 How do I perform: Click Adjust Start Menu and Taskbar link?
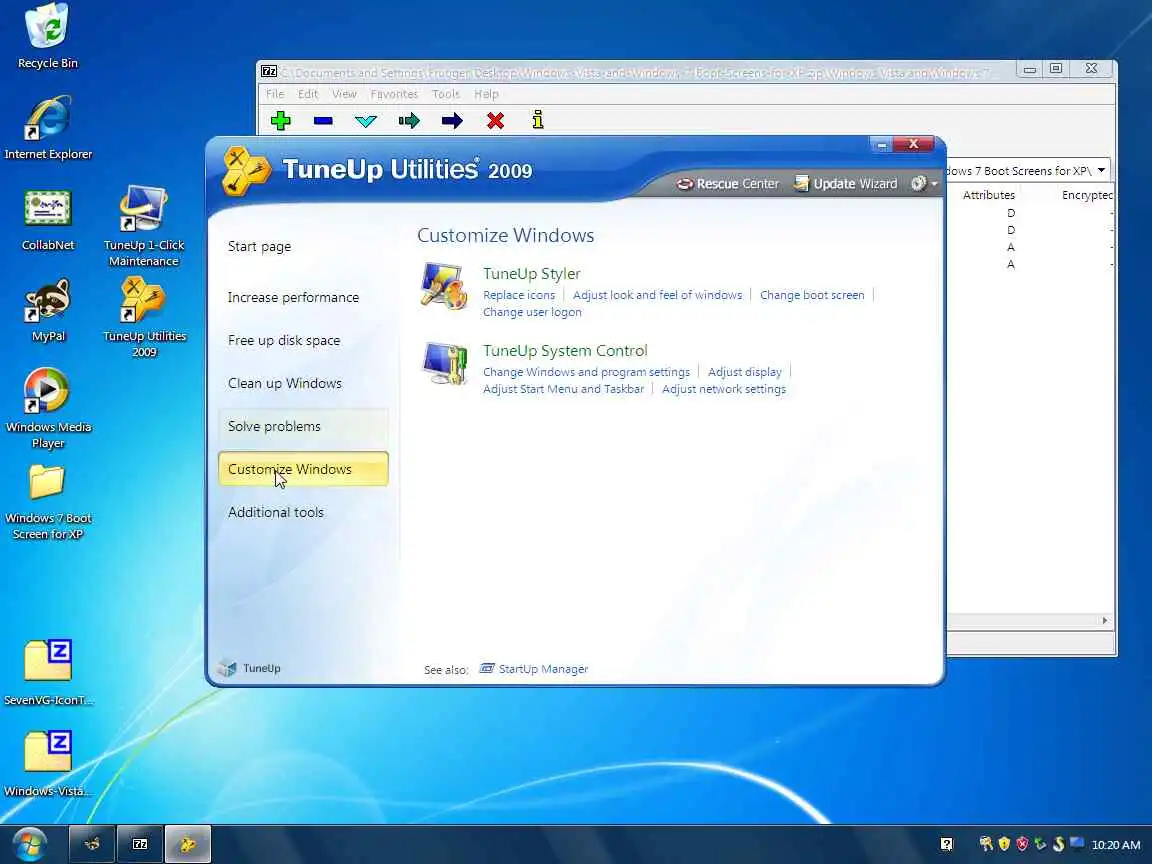point(563,389)
